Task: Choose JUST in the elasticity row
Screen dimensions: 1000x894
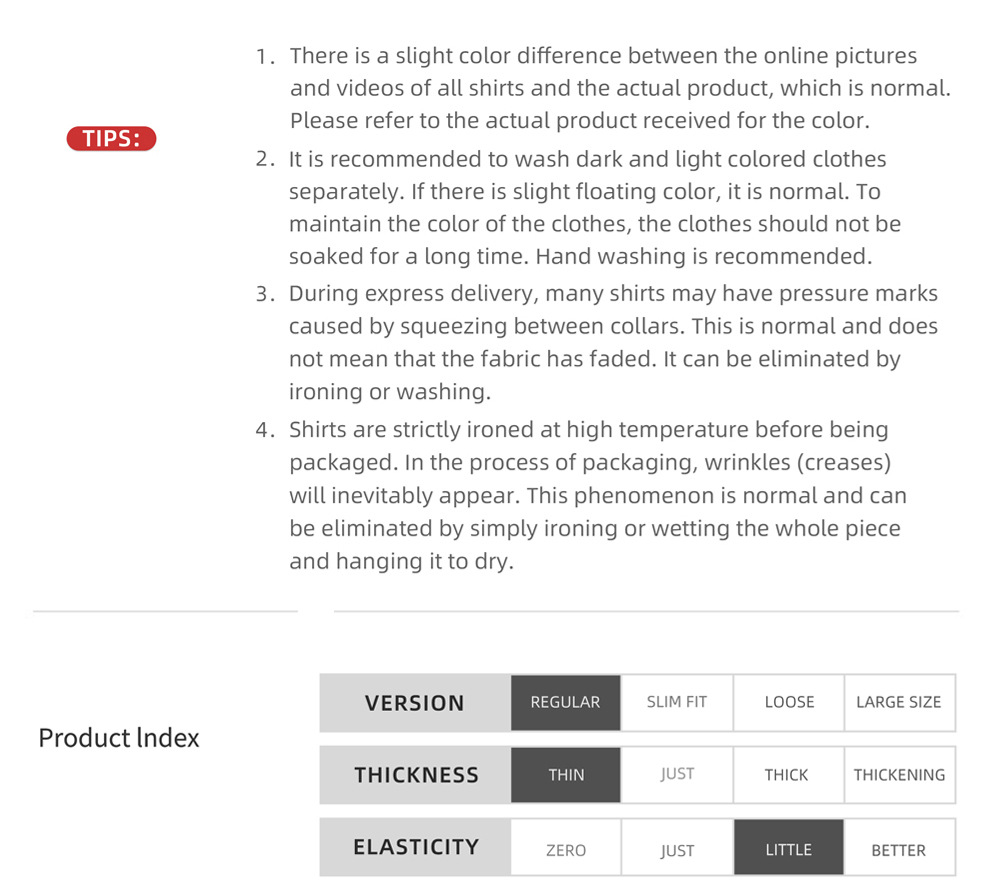Action: pos(677,847)
